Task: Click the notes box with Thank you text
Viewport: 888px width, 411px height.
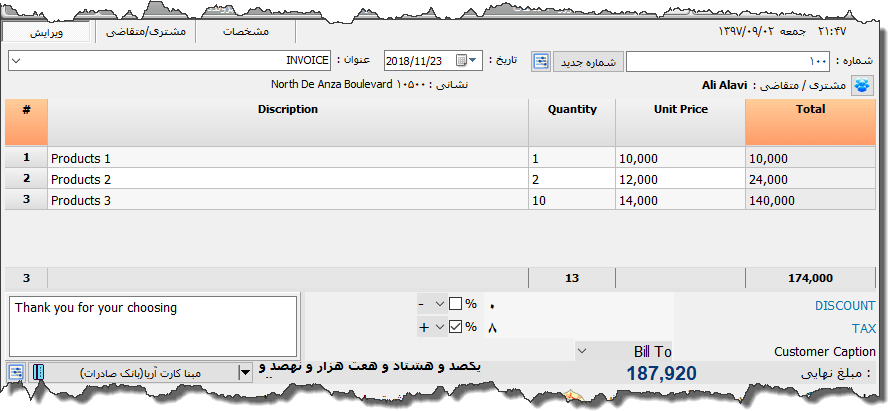Action: 153,327
